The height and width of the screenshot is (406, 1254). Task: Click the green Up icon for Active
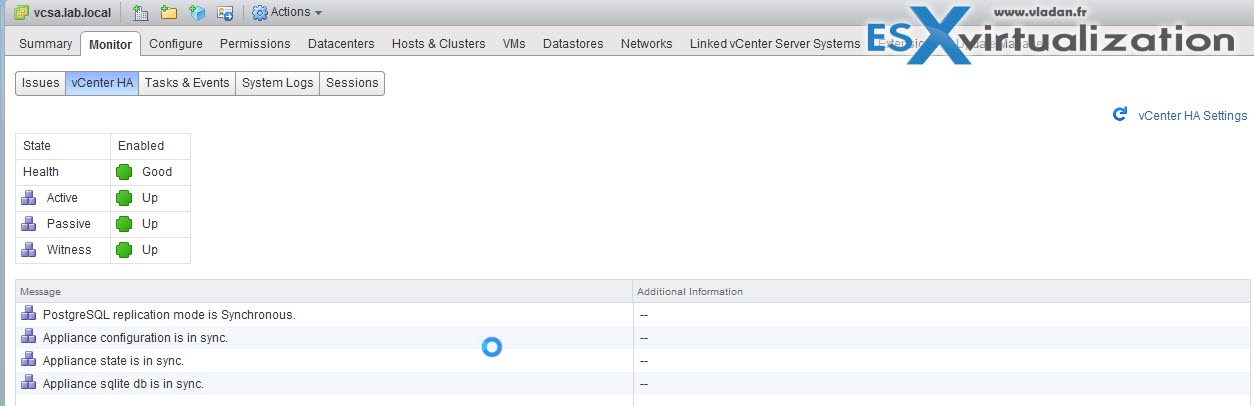coord(124,198)
